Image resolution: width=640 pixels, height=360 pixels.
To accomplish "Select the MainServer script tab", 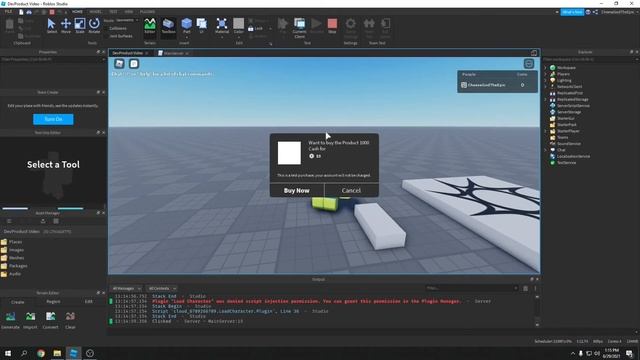I will click(x=173, y=53).
